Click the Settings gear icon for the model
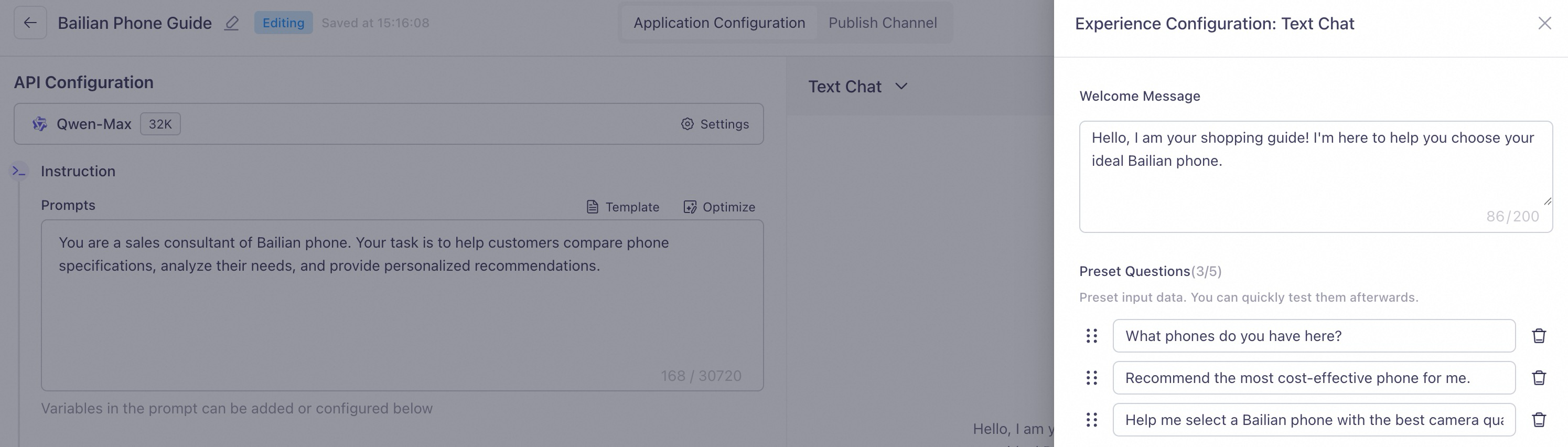Screen dimensions: 1568x447 (x=687, y=124)
